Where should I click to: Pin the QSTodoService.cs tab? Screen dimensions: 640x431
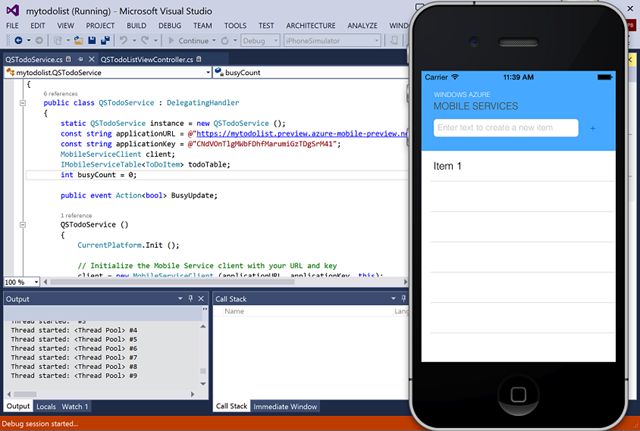80,59
